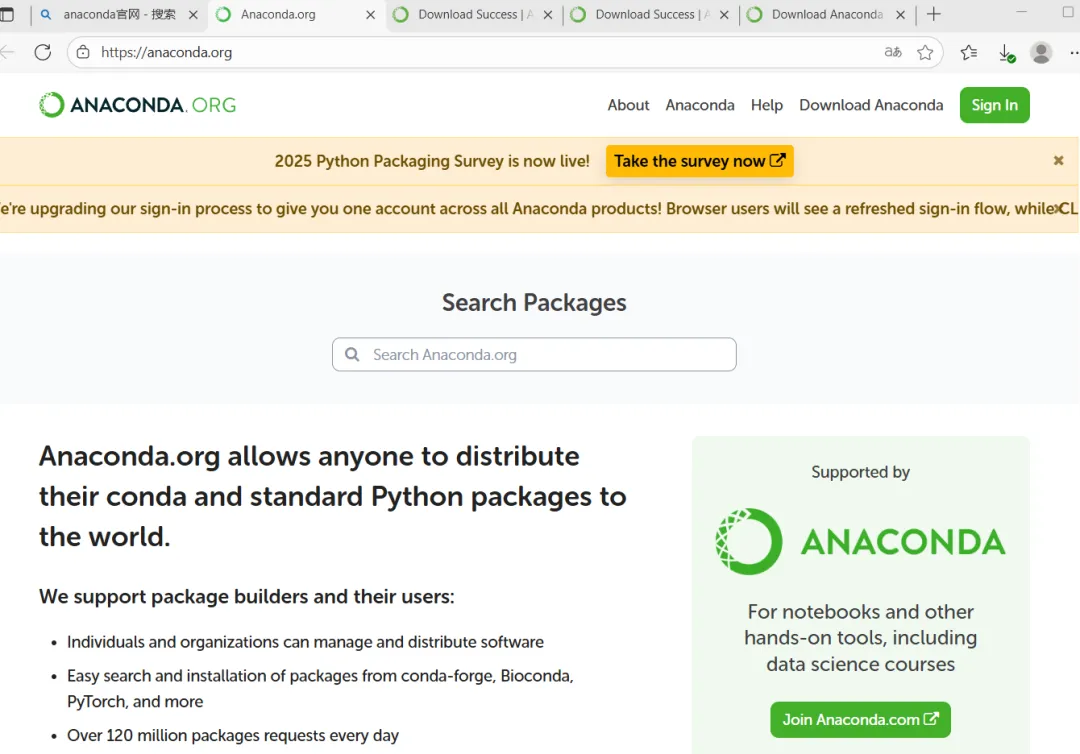
Task: Click the large Anaconda logo in Supported by card
Action: 860,542
